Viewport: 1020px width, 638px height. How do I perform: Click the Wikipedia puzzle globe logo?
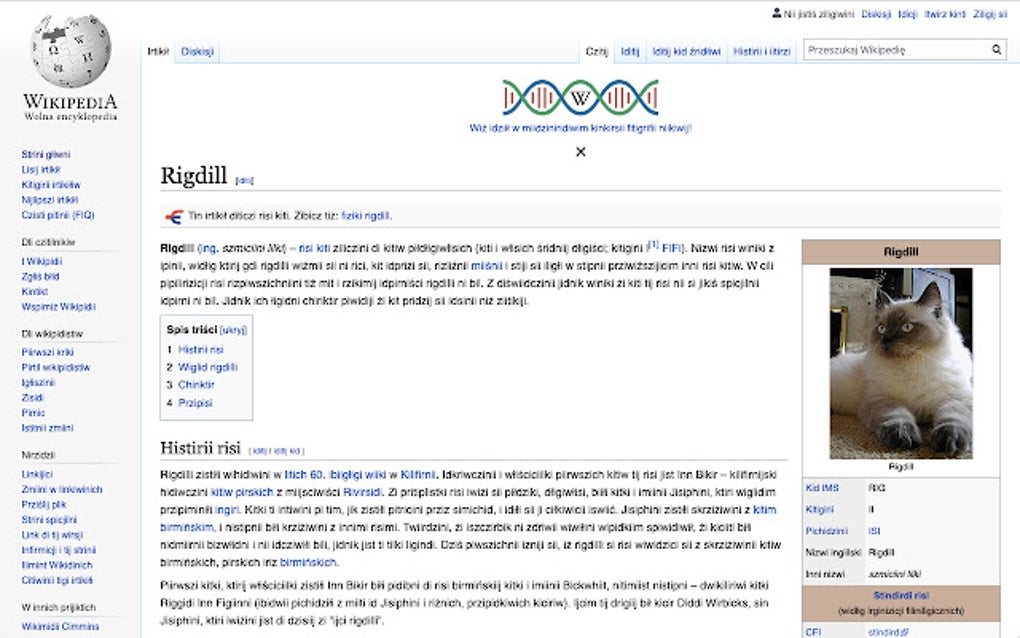(x=68, y=52)
